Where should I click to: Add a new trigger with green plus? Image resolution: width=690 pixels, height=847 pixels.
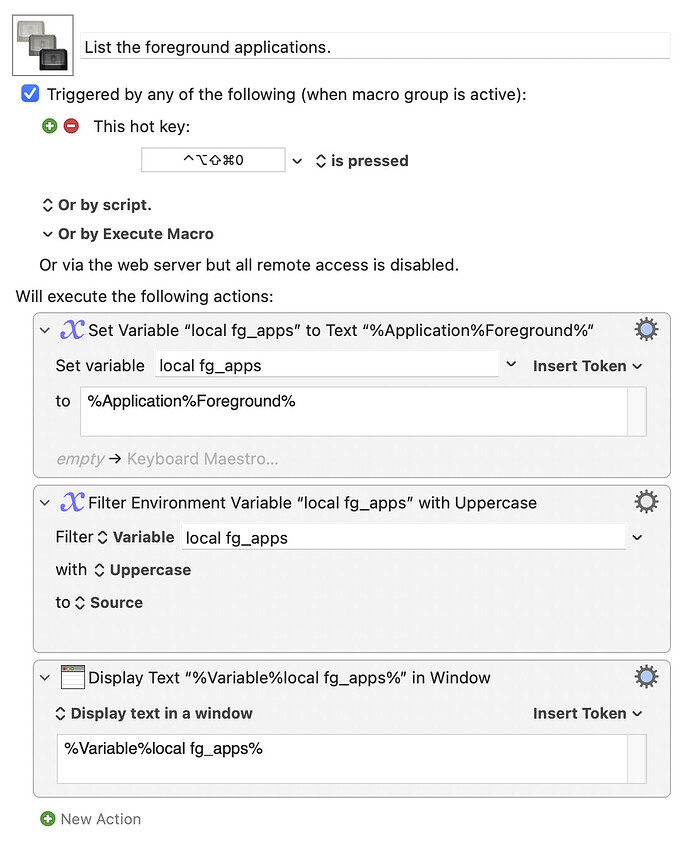(x=49, y=126)
